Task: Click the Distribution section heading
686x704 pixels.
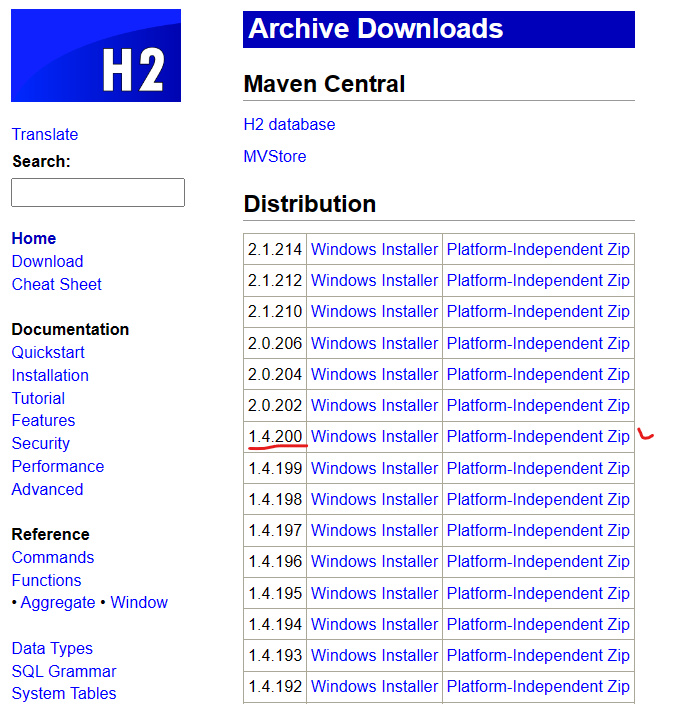Action: (x=310, y=204)
